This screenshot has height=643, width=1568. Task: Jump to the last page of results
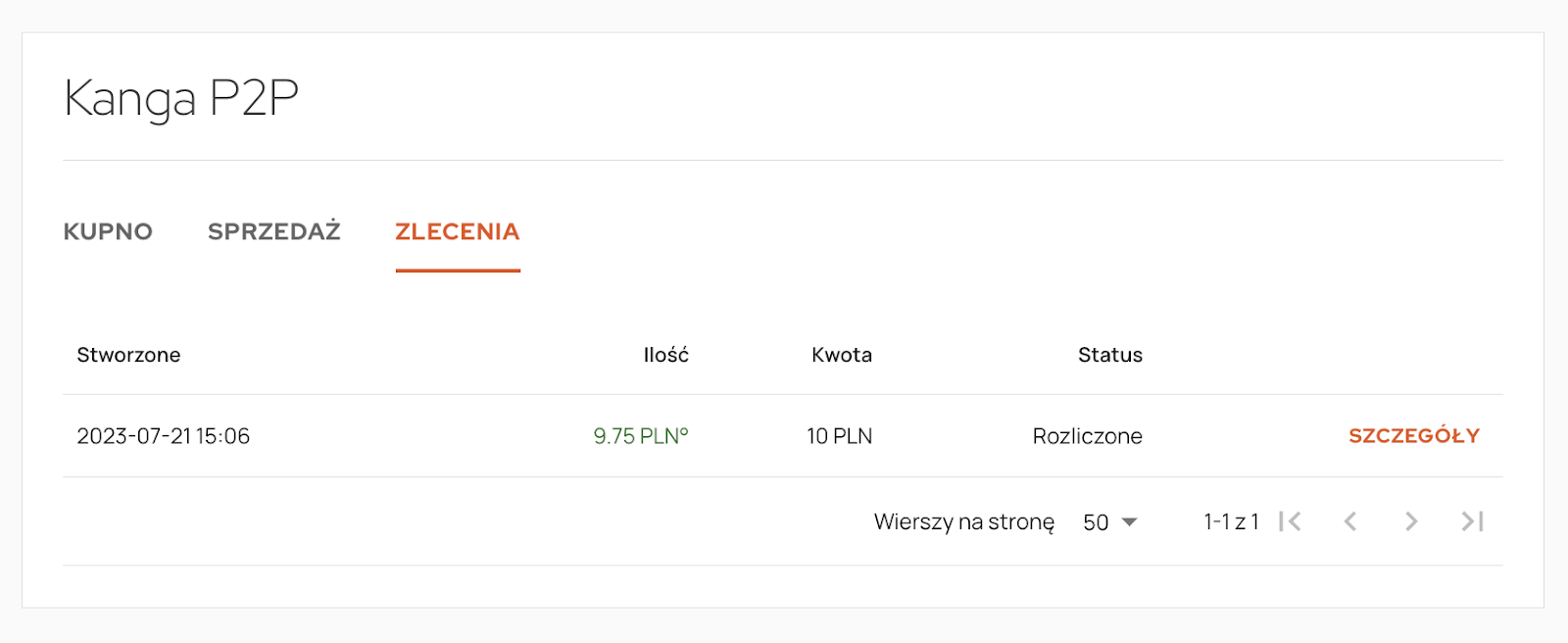click(x=1472, y=521)
